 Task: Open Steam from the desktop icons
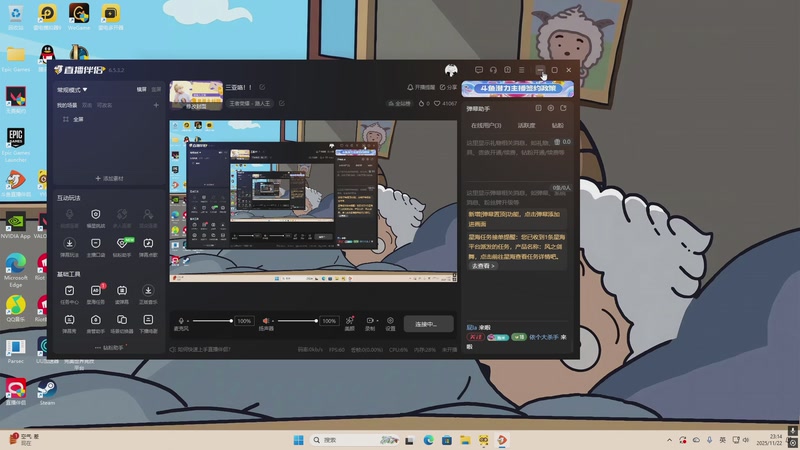tap(47, 392)
